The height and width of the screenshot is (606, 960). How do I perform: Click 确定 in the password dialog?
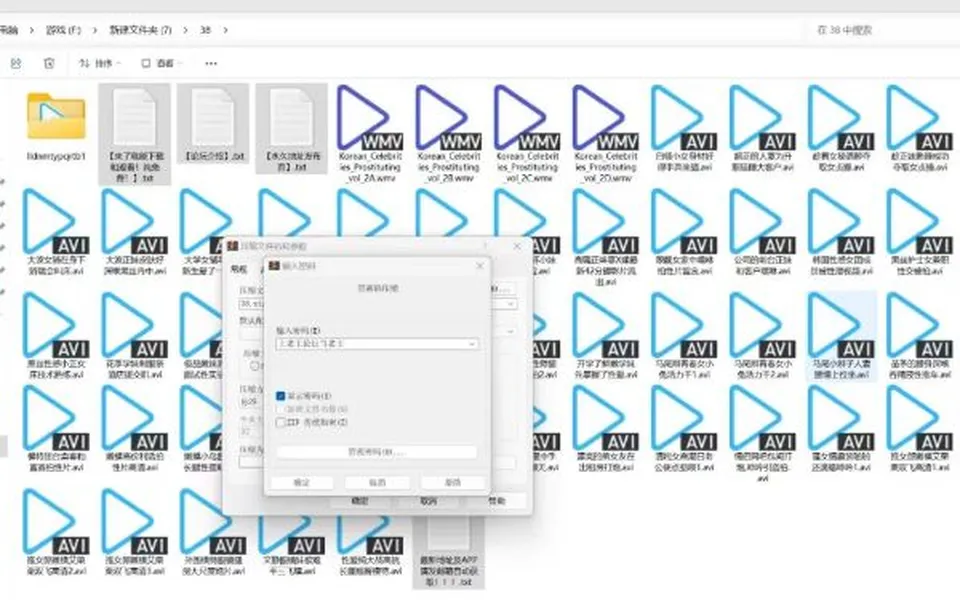(x=302, y=482)
